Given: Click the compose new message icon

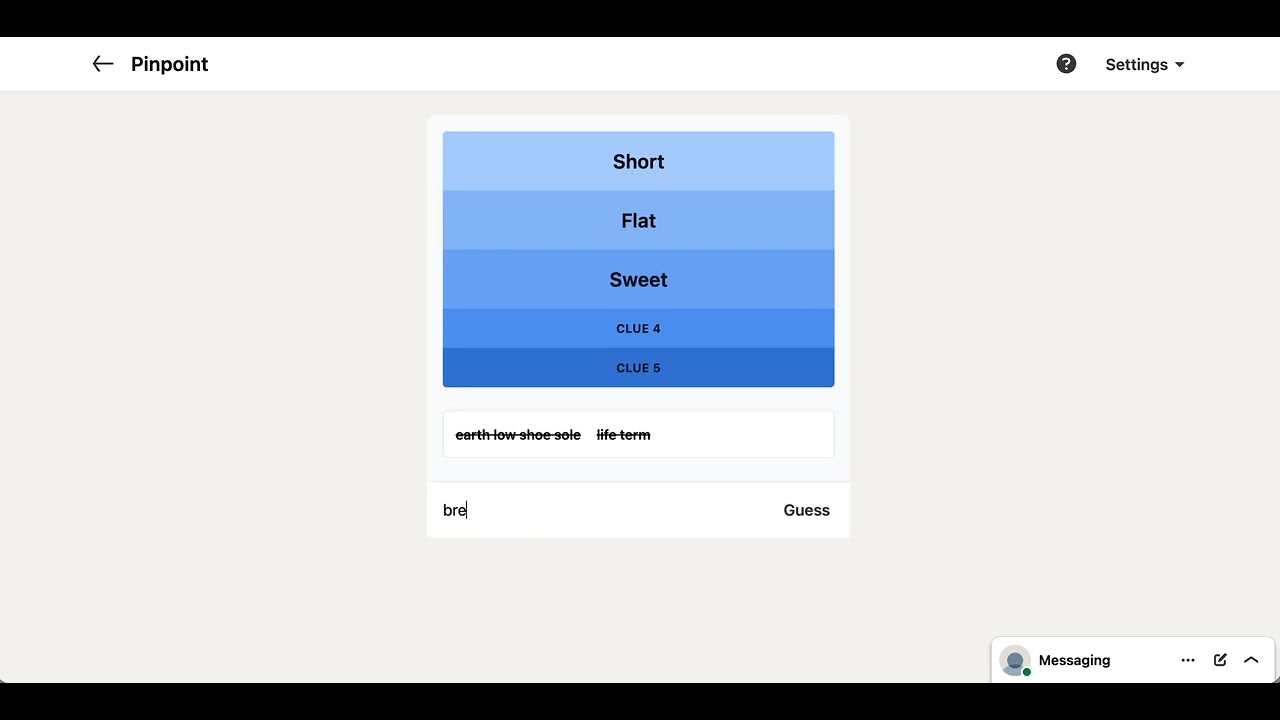Looking at the screenshot, I should [x=1220, y=660].
